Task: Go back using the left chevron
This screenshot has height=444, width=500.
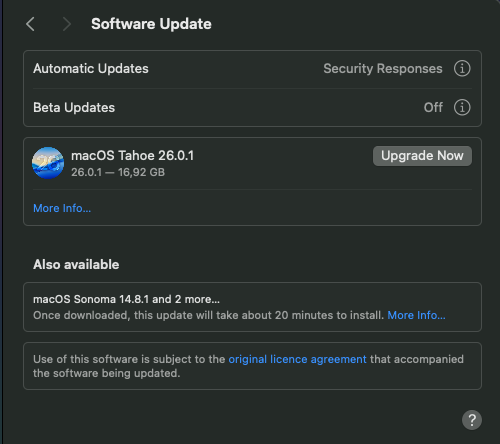Action: coord(30,24)
